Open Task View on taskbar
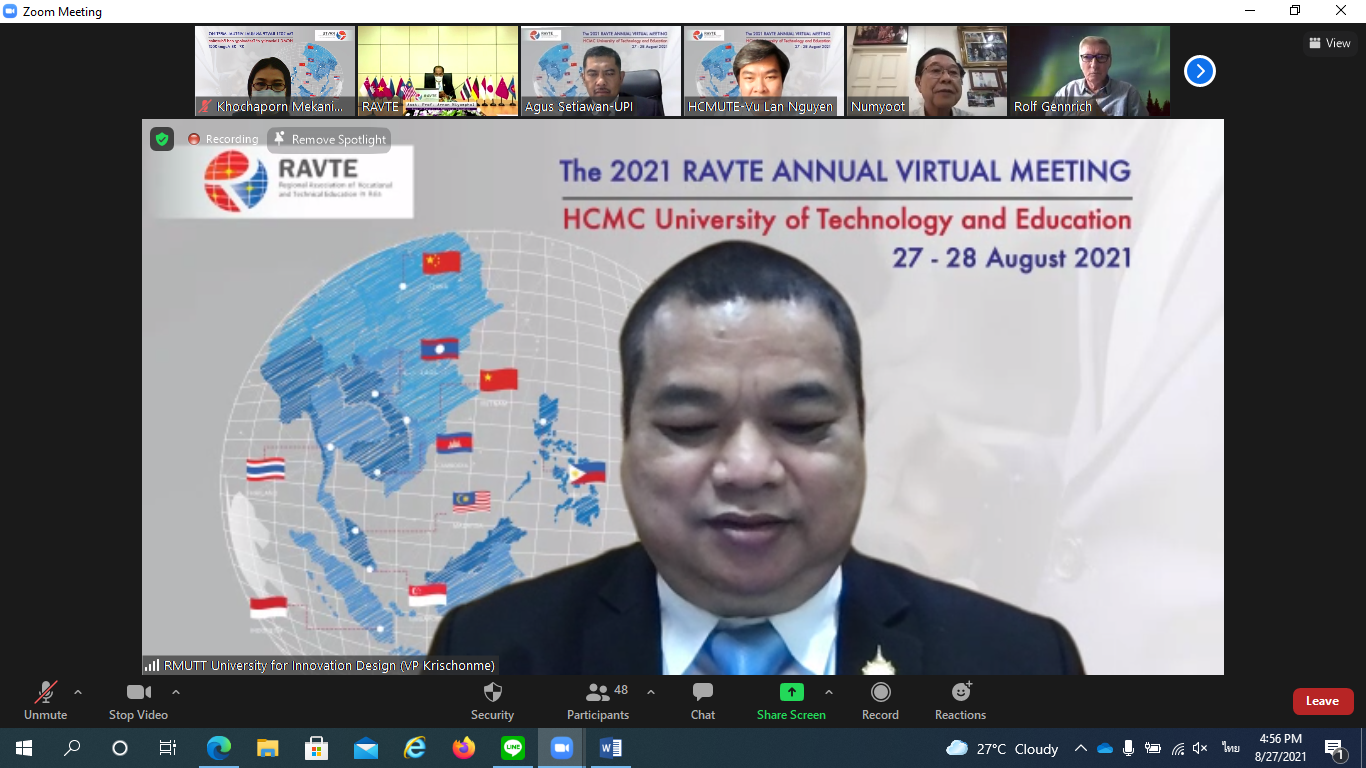Viewport: 1366px width, 768px height. [x=168, y=748]
